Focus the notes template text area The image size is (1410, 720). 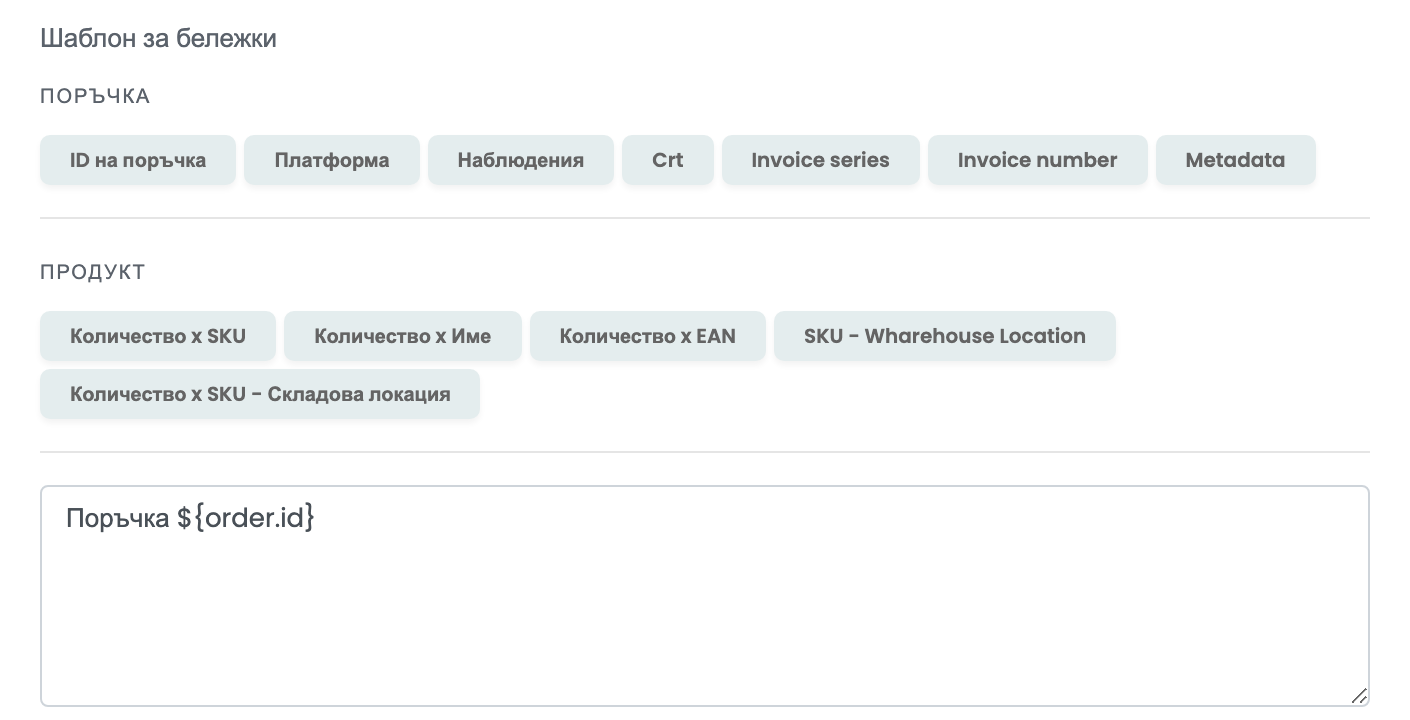[705, 597]
